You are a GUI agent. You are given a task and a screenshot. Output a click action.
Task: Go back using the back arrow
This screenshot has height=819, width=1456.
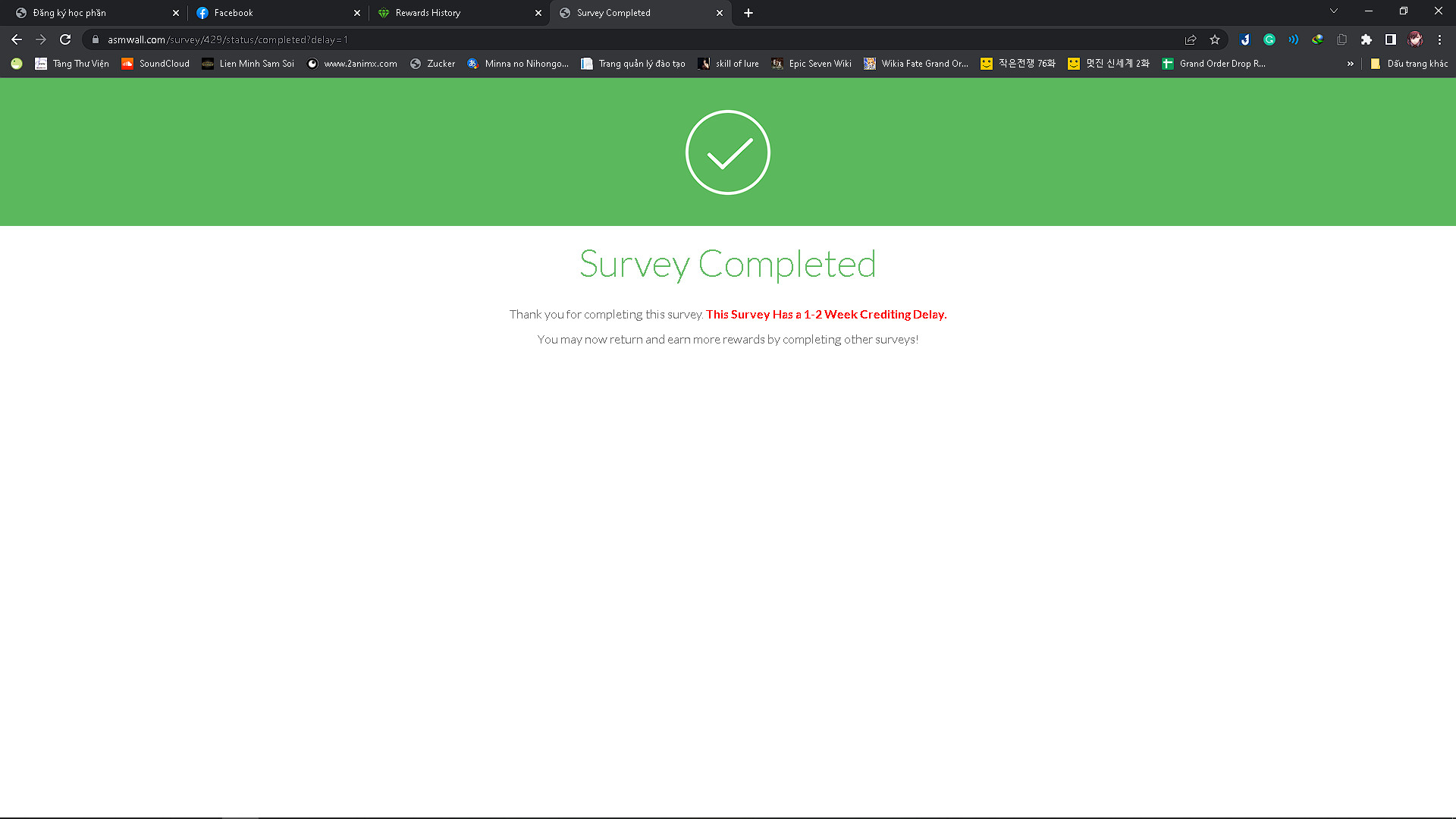coord(17,39)
